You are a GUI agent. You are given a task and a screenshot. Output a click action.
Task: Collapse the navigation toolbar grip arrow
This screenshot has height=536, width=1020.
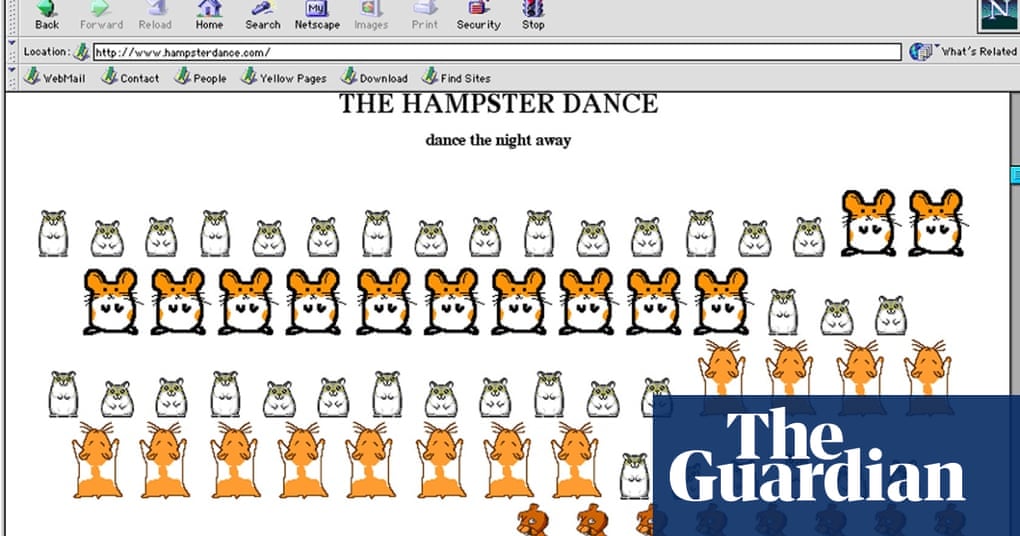[x=12, y=43]
